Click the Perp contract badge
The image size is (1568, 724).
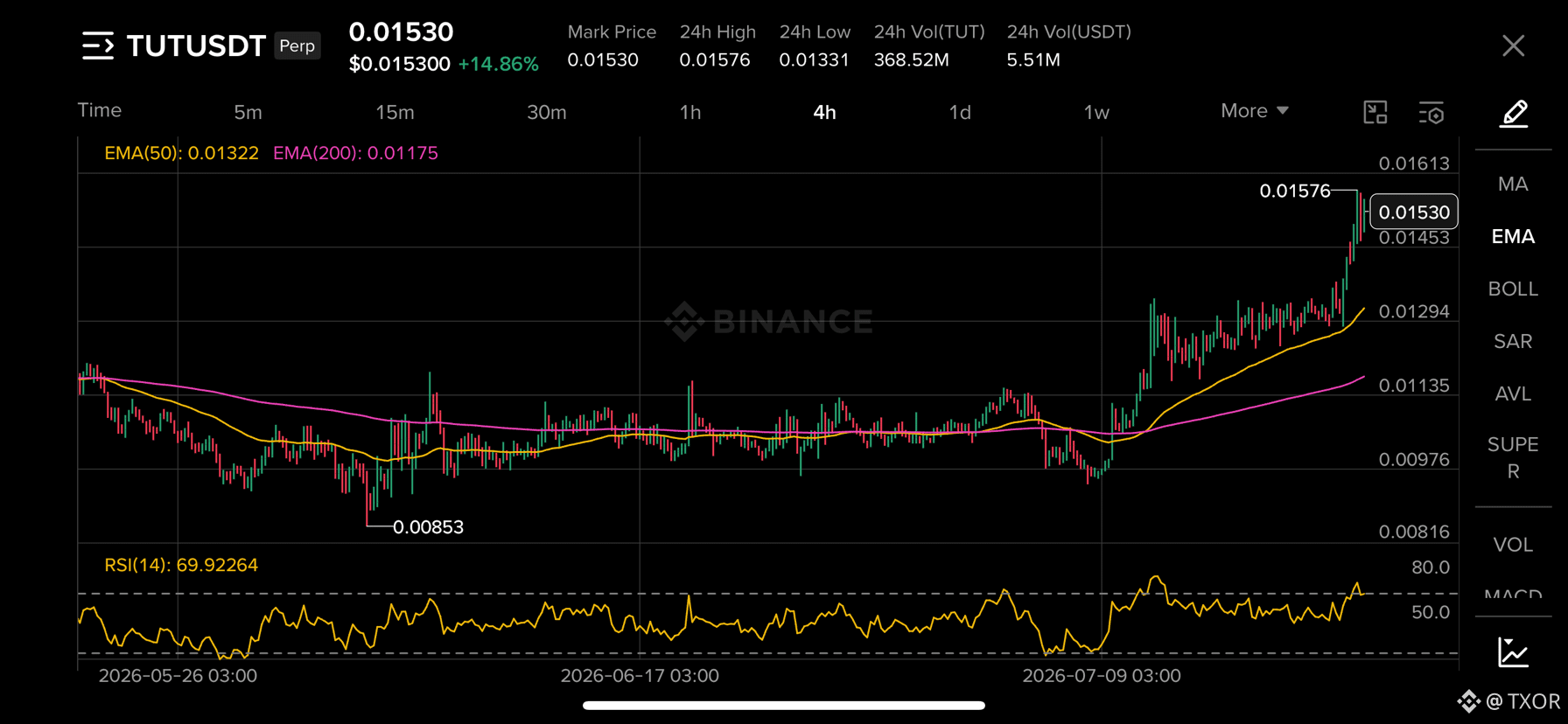[x=297, y=45]
